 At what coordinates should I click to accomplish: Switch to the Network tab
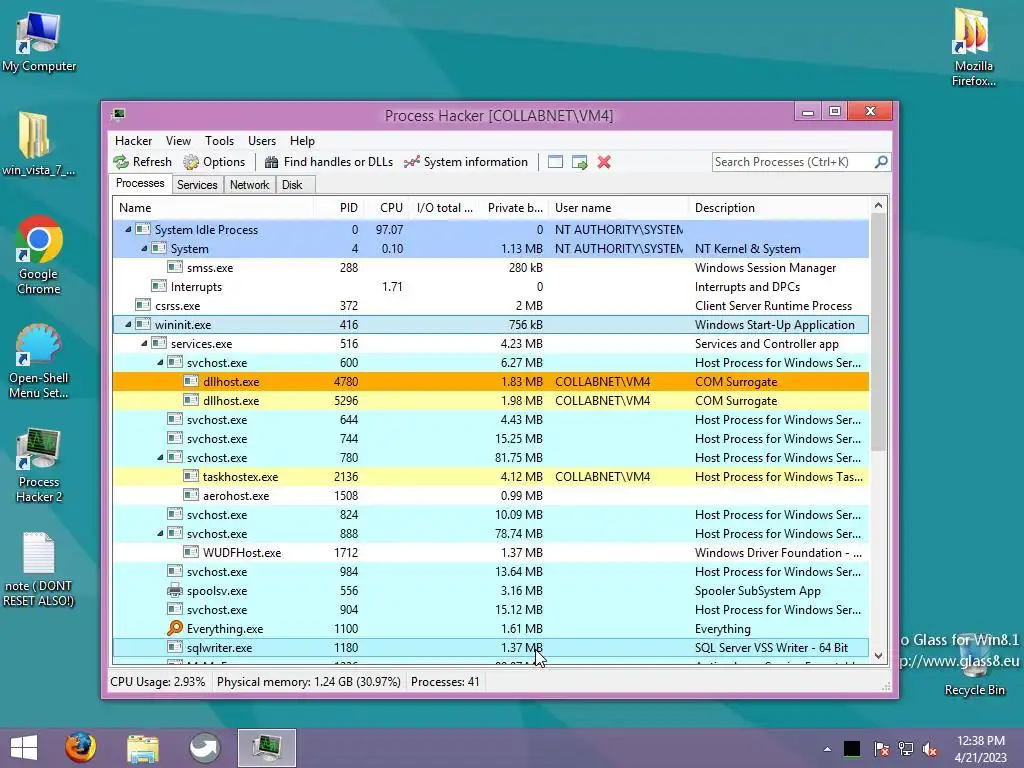click(x=249, y=185)
